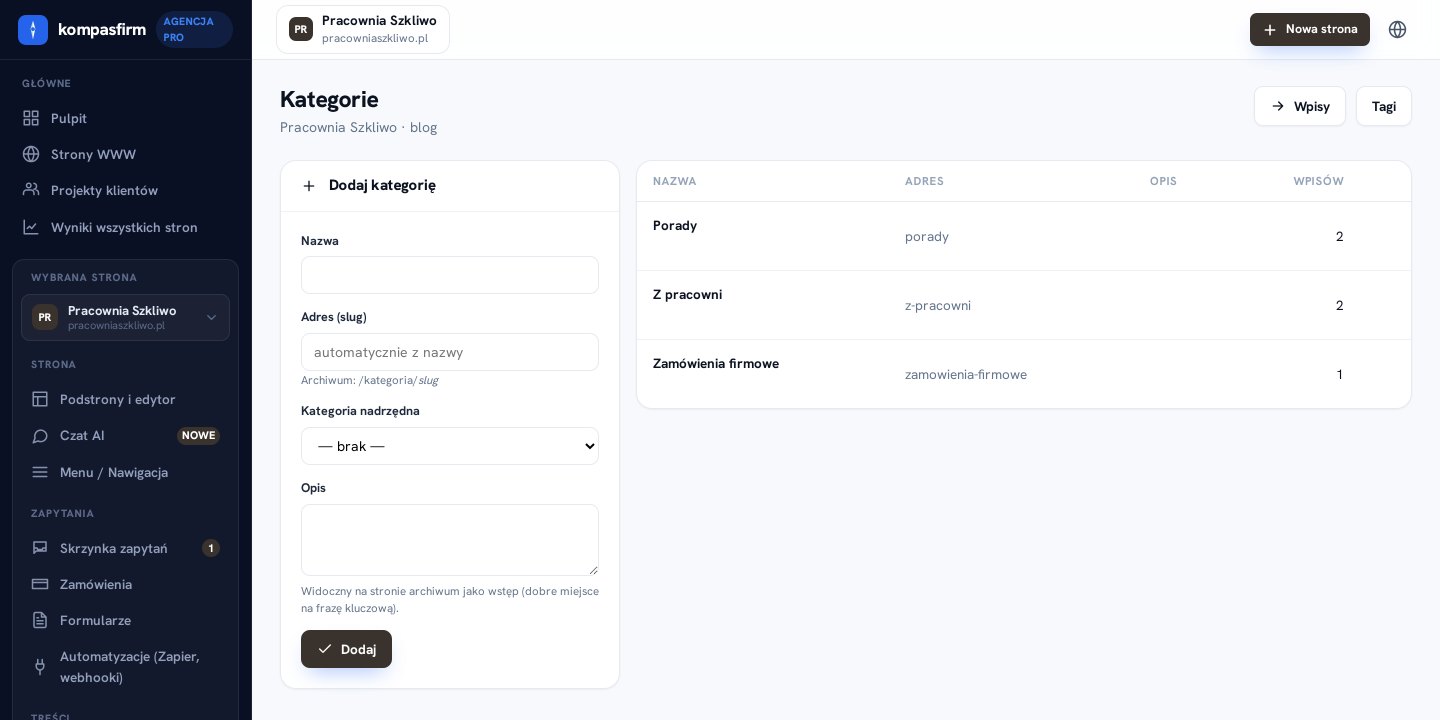1440x720 pixels.
Task: Click the Formularze document icon
Action: pos(40,620)
